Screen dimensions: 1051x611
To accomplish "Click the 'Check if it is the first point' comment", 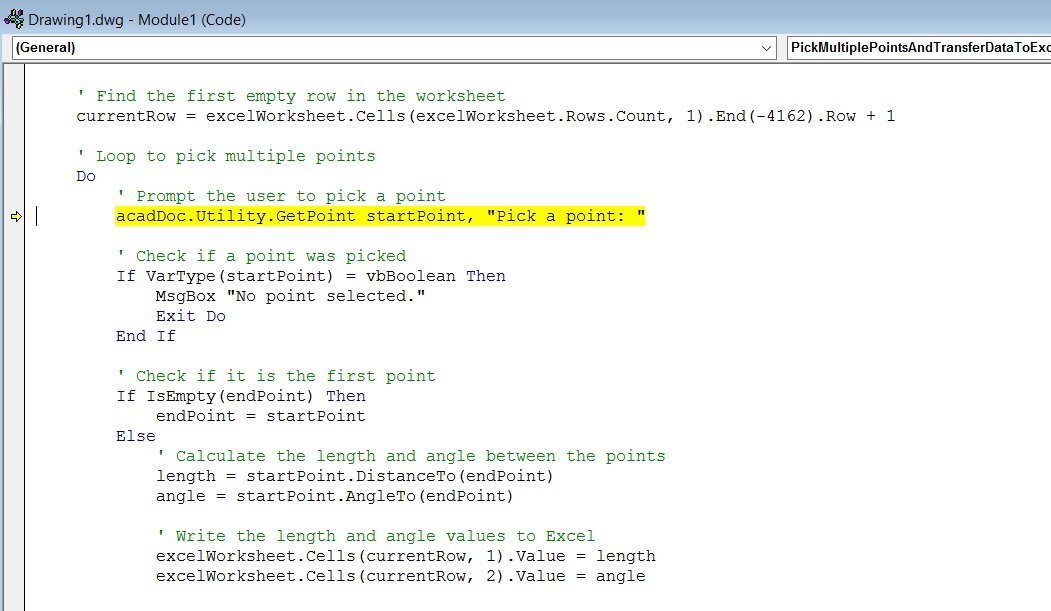I will [275, 376].
